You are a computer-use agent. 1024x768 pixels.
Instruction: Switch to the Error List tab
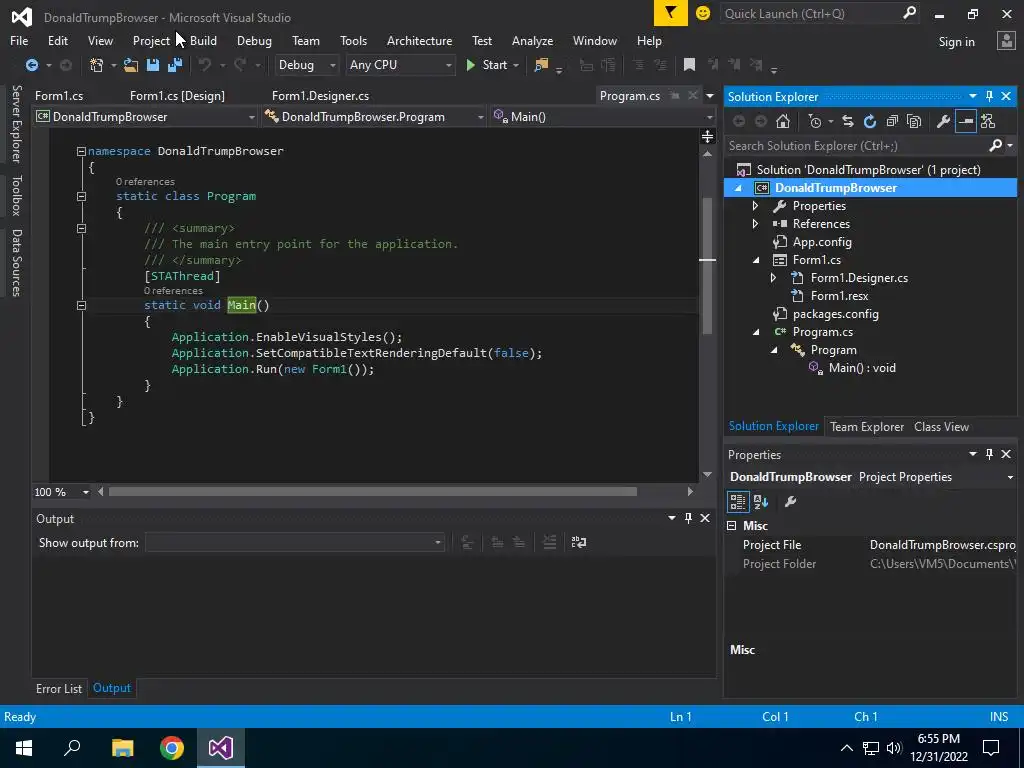tap(59, 688)
